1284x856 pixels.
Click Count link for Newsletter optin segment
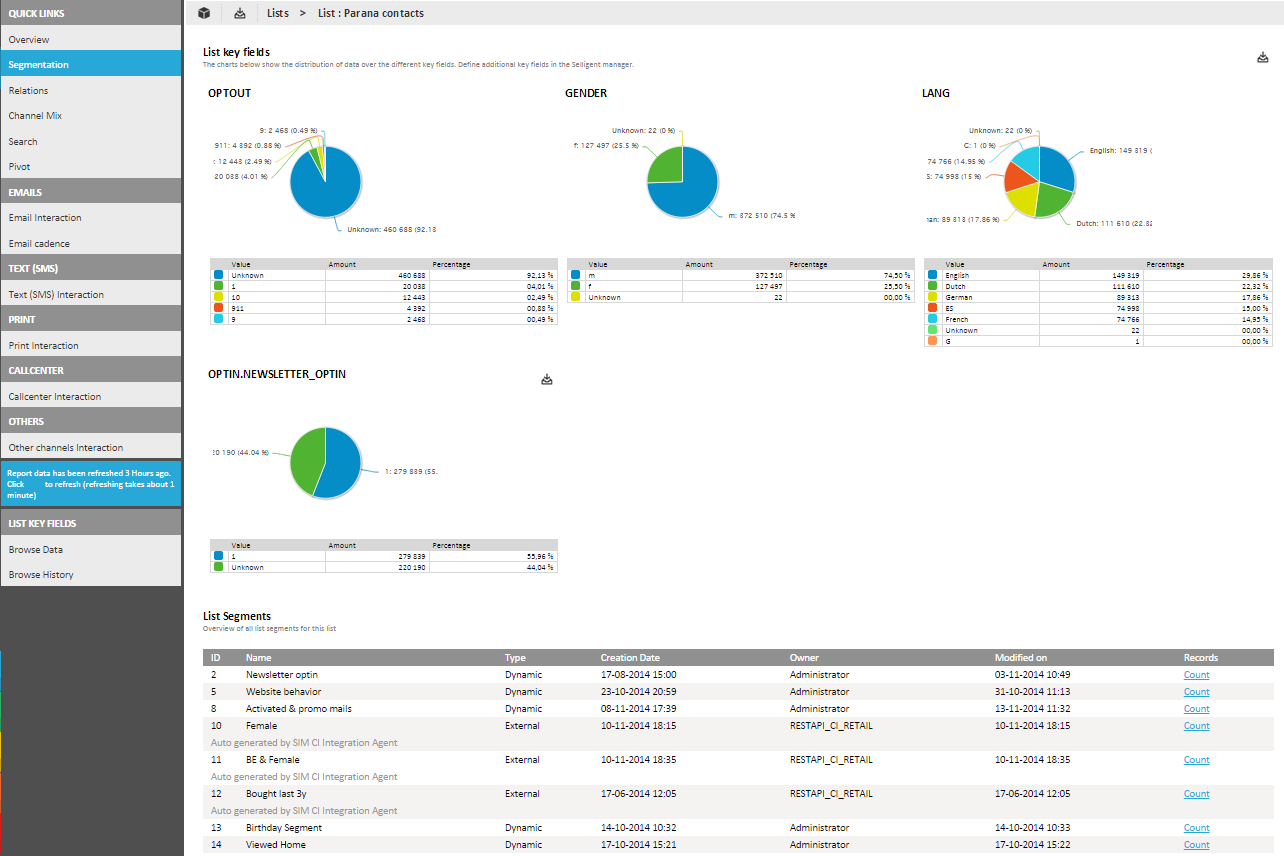(1196, 675)
